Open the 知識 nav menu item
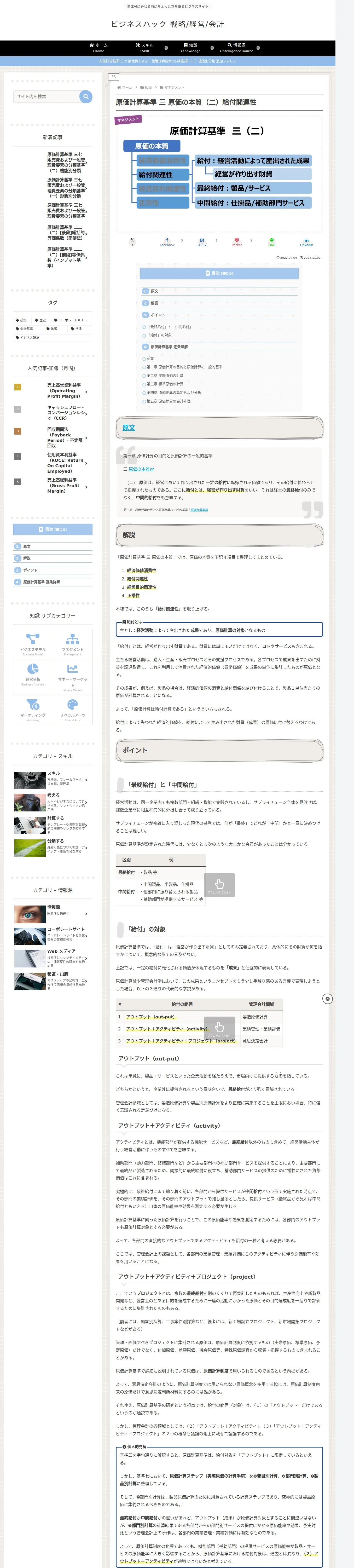354x1568 pixels. tap(190, 48)
